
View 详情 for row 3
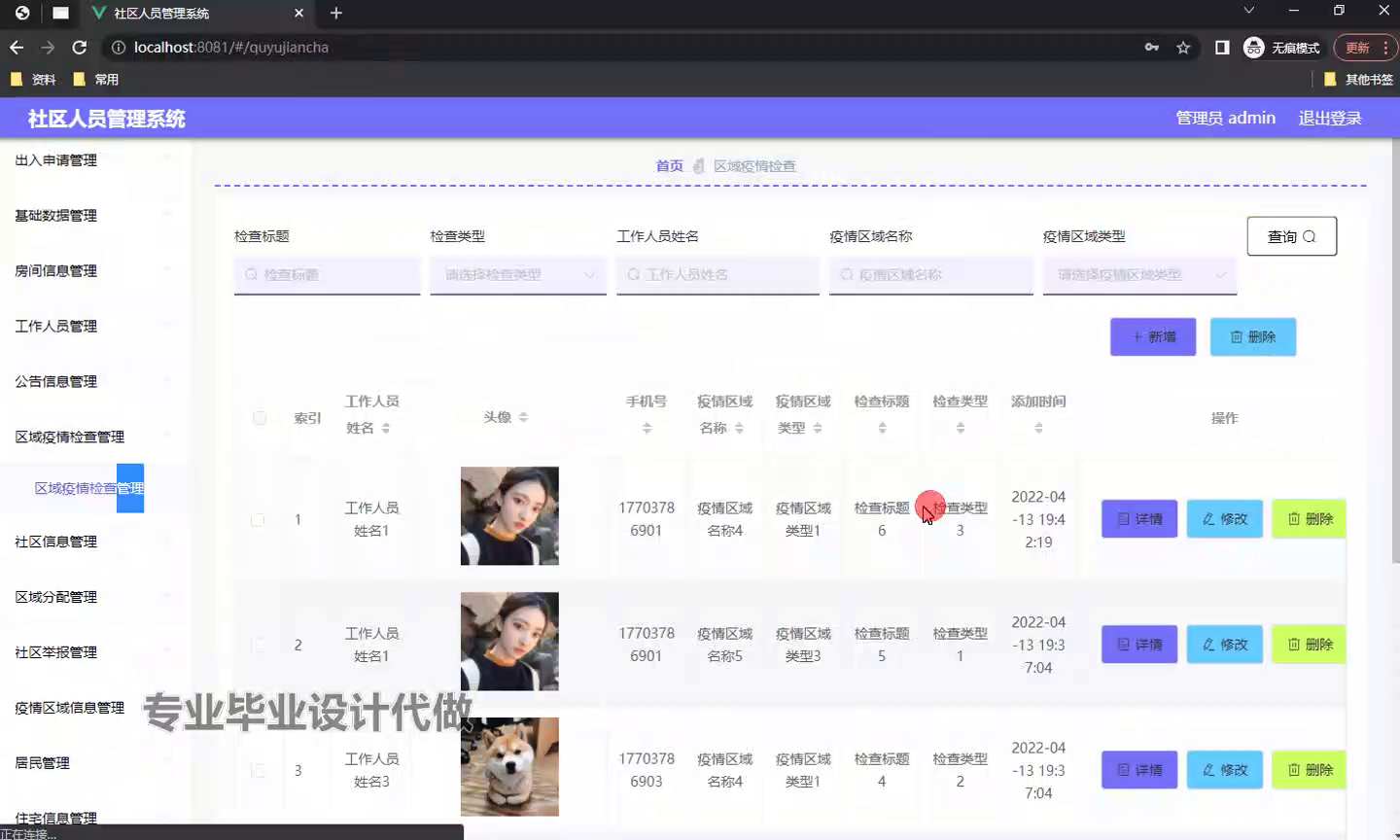pos(1139,770)
